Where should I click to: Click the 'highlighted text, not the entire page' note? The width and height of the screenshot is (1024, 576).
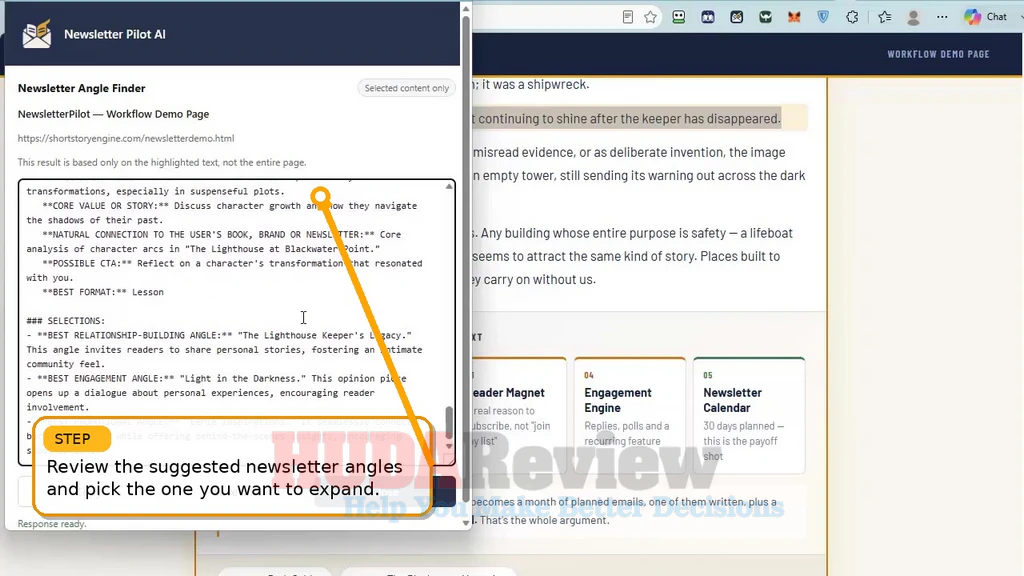click(x=162, y=163)
